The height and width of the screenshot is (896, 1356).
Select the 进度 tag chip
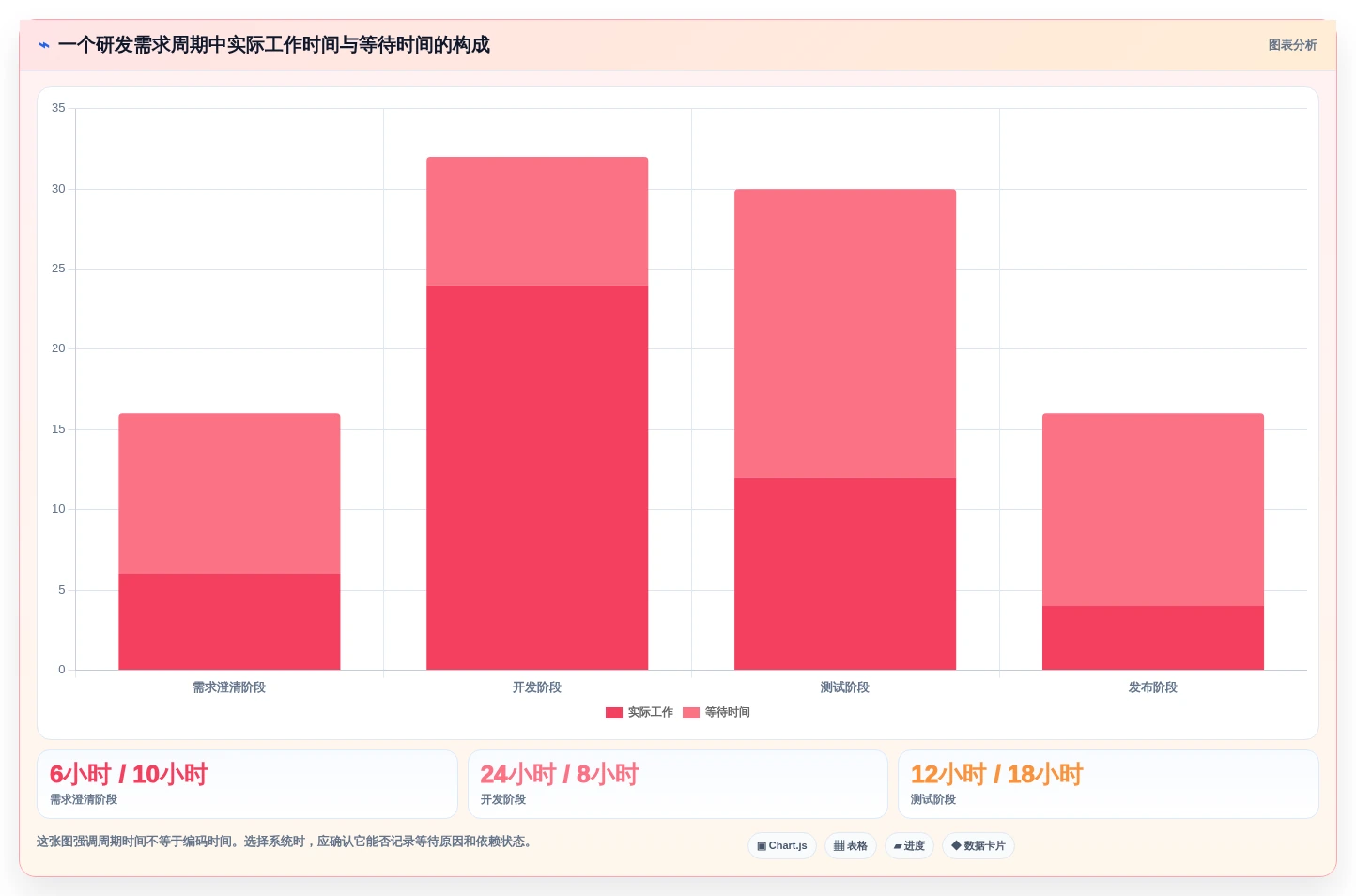(x=909, y=845)
